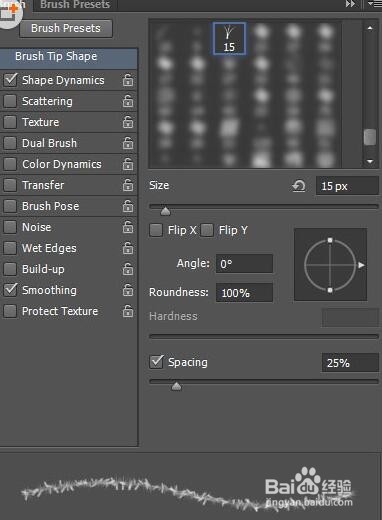Screen dimensions: 382x520
Task: Switch to the Brush Presets tab
Action: [75, 5]
